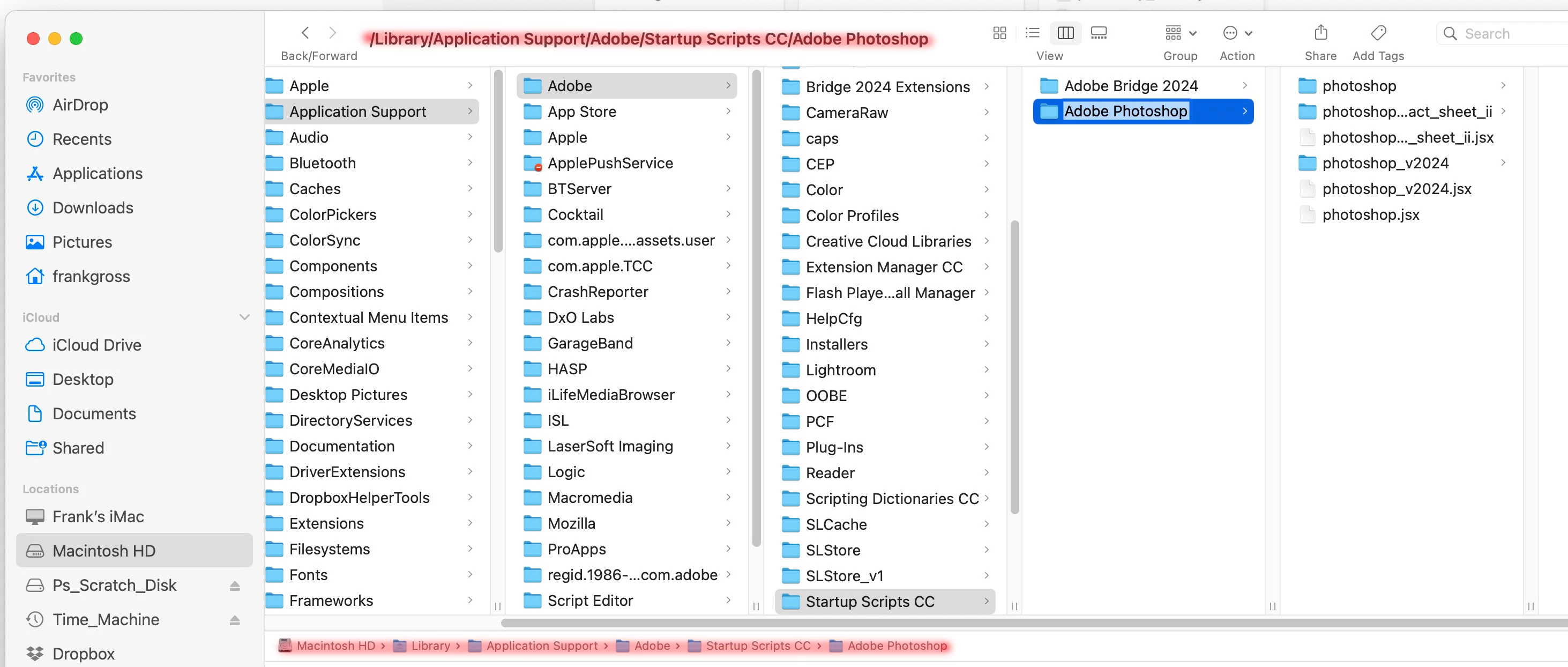Open the Action dropdown menu
This screenshot has width=1568, height=667.
[1237, 33]
